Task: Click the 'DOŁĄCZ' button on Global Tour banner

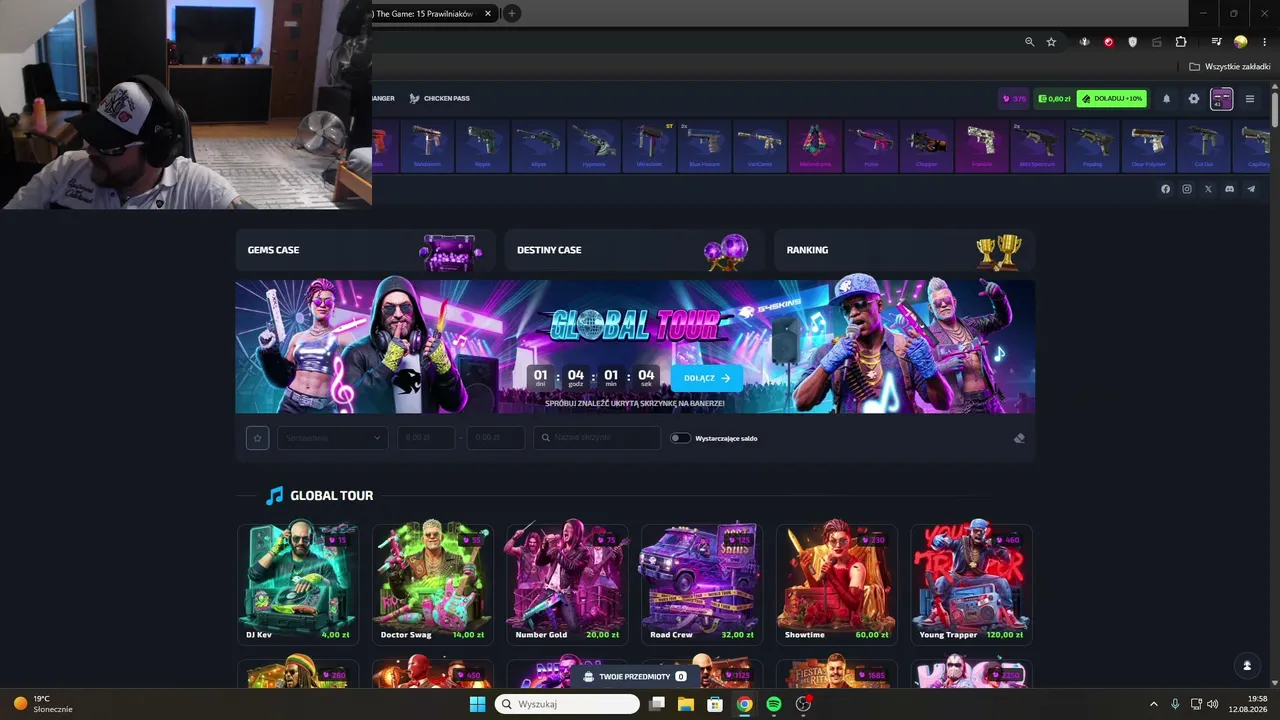Action: coord(707,378)
